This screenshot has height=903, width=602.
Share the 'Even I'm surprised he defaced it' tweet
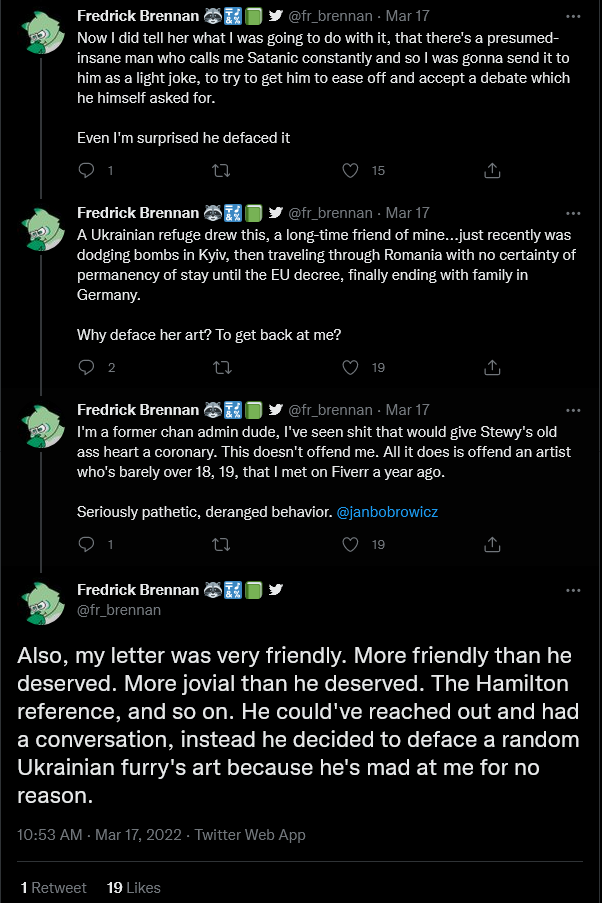point(492,170)
